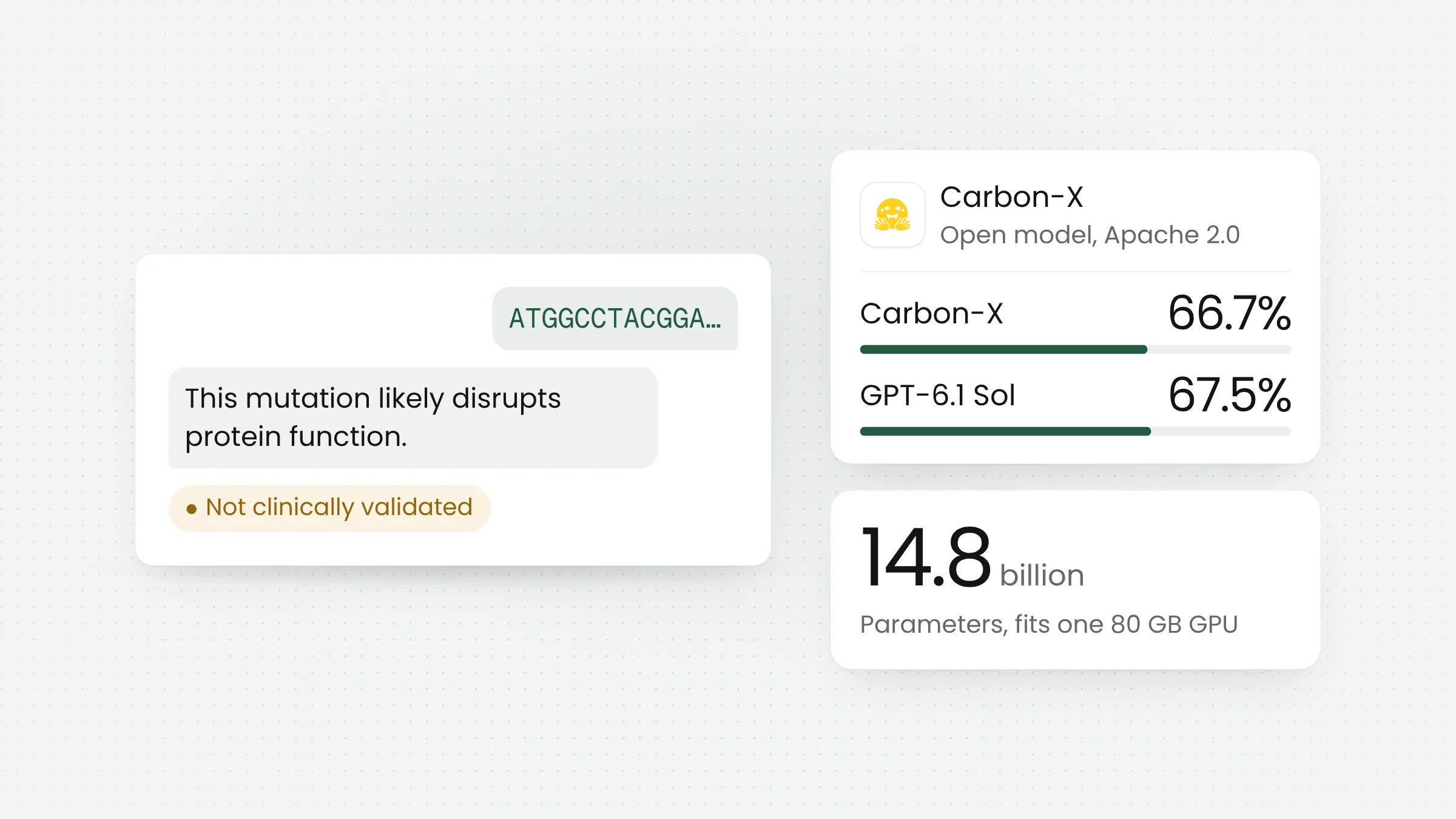The height and width of the screenshot is (819, 1456).
Task: Click the Hugging Face emoji logo icon
Action: (x=892, y=215)
